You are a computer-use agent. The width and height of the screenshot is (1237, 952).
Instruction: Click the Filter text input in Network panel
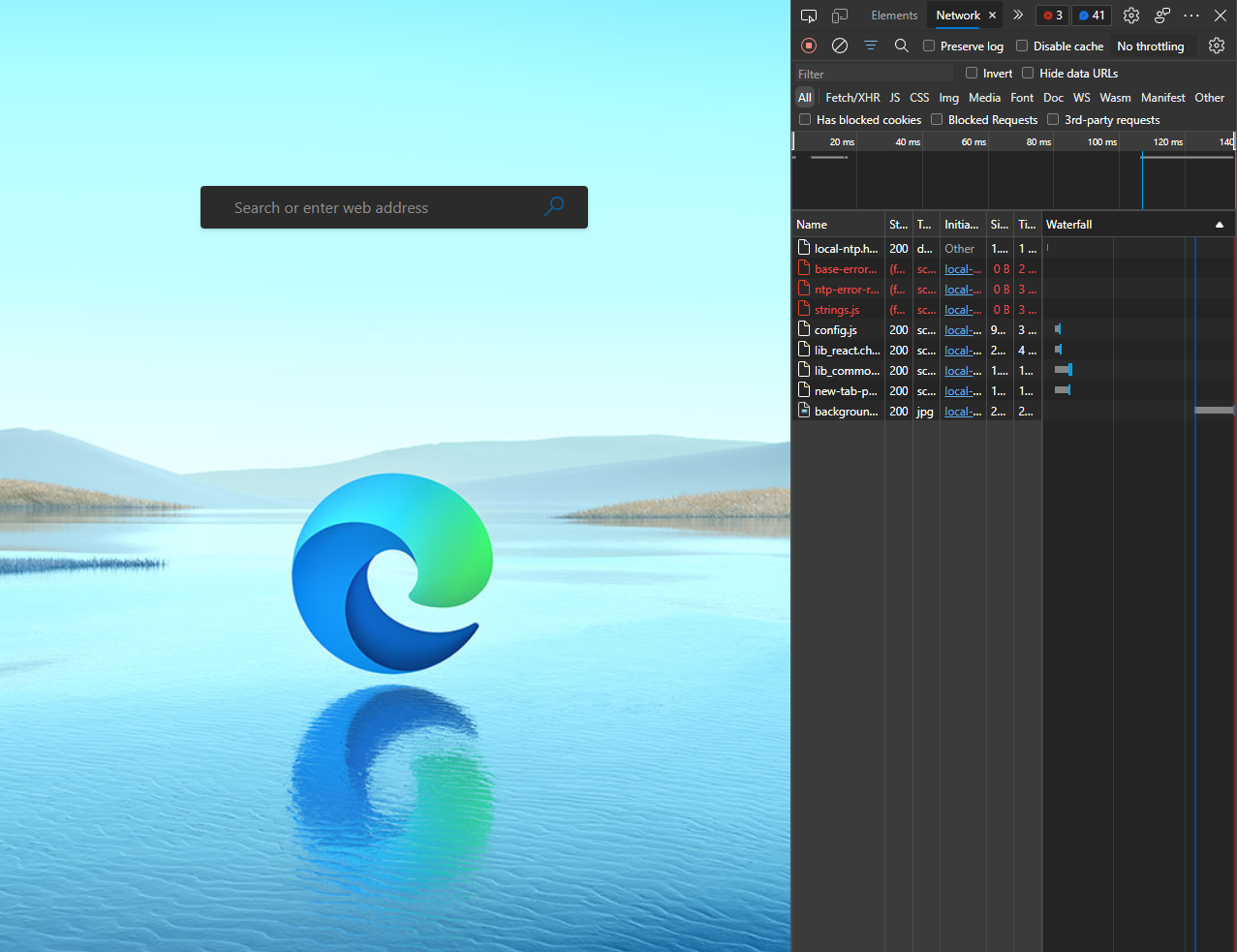873,74
